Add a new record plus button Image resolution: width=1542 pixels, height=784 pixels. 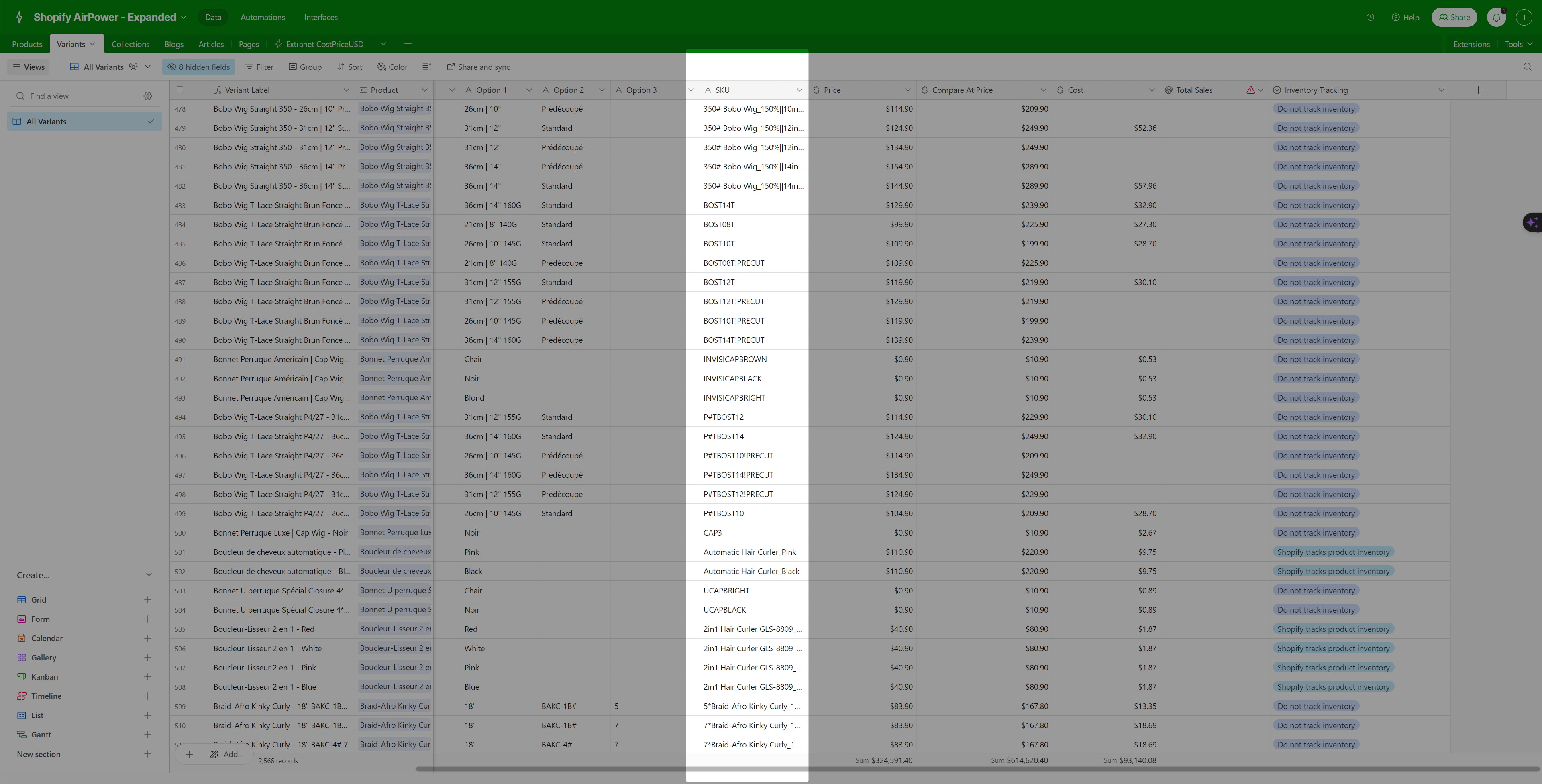pos(189,754)
